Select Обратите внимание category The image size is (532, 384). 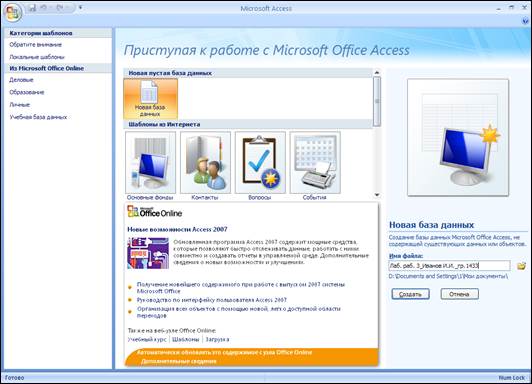[36, 44]
